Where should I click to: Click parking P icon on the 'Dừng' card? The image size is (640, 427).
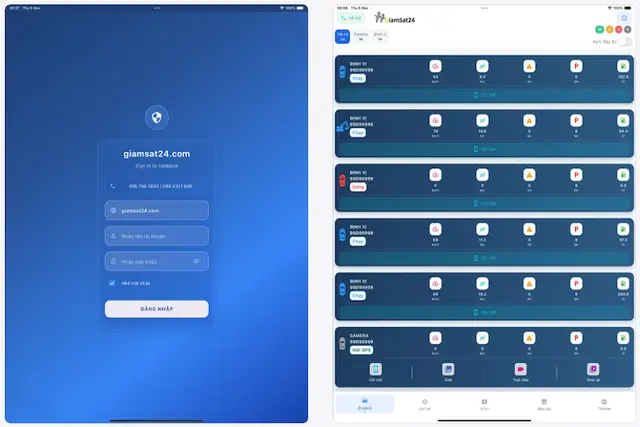point(576,175)
